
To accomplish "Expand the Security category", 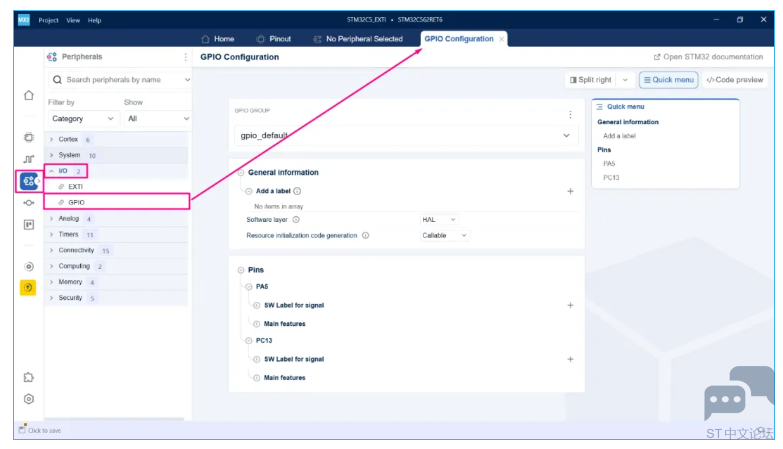I will click(51, 298).
